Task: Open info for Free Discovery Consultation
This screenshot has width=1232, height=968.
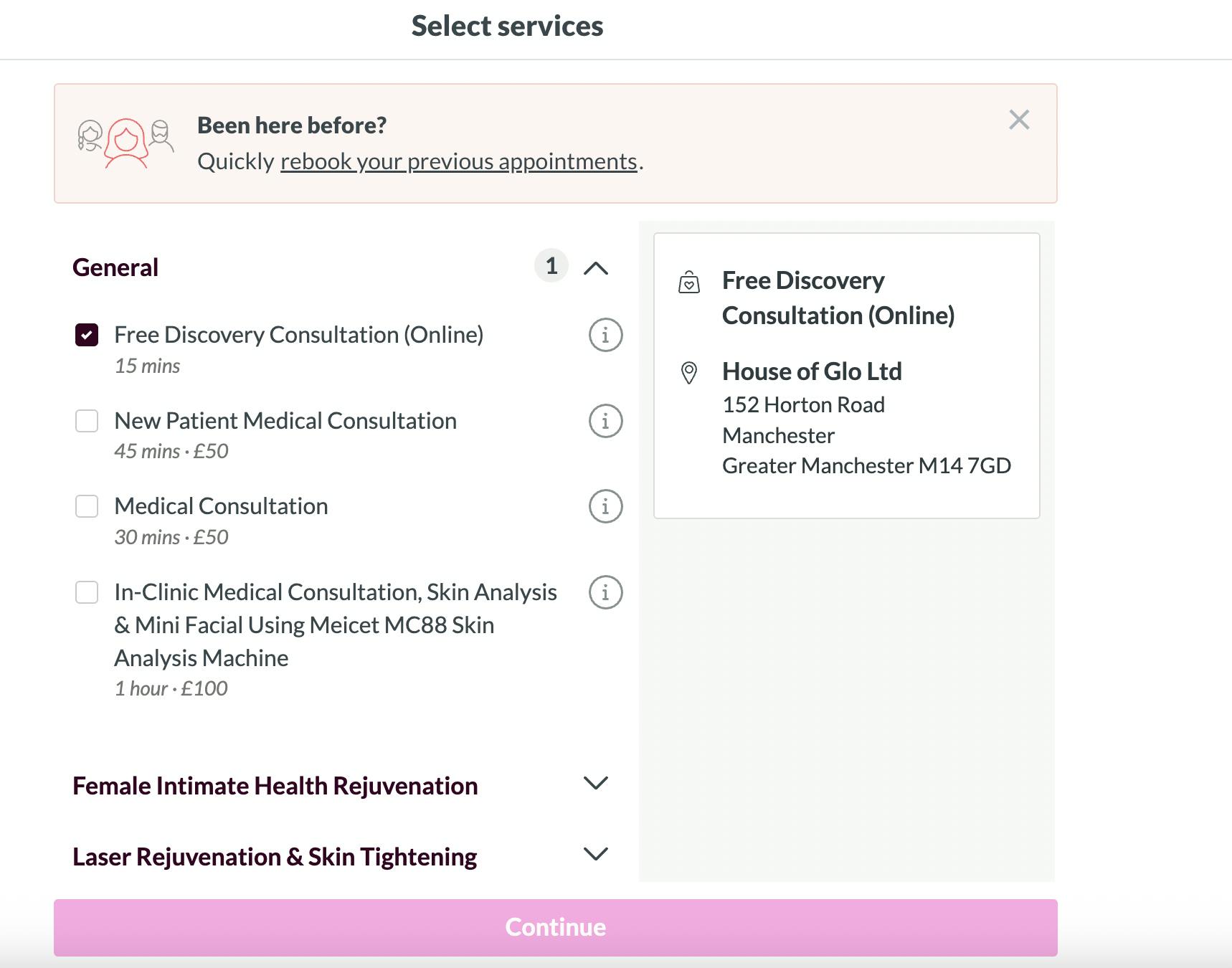Action: click(605, 335)
